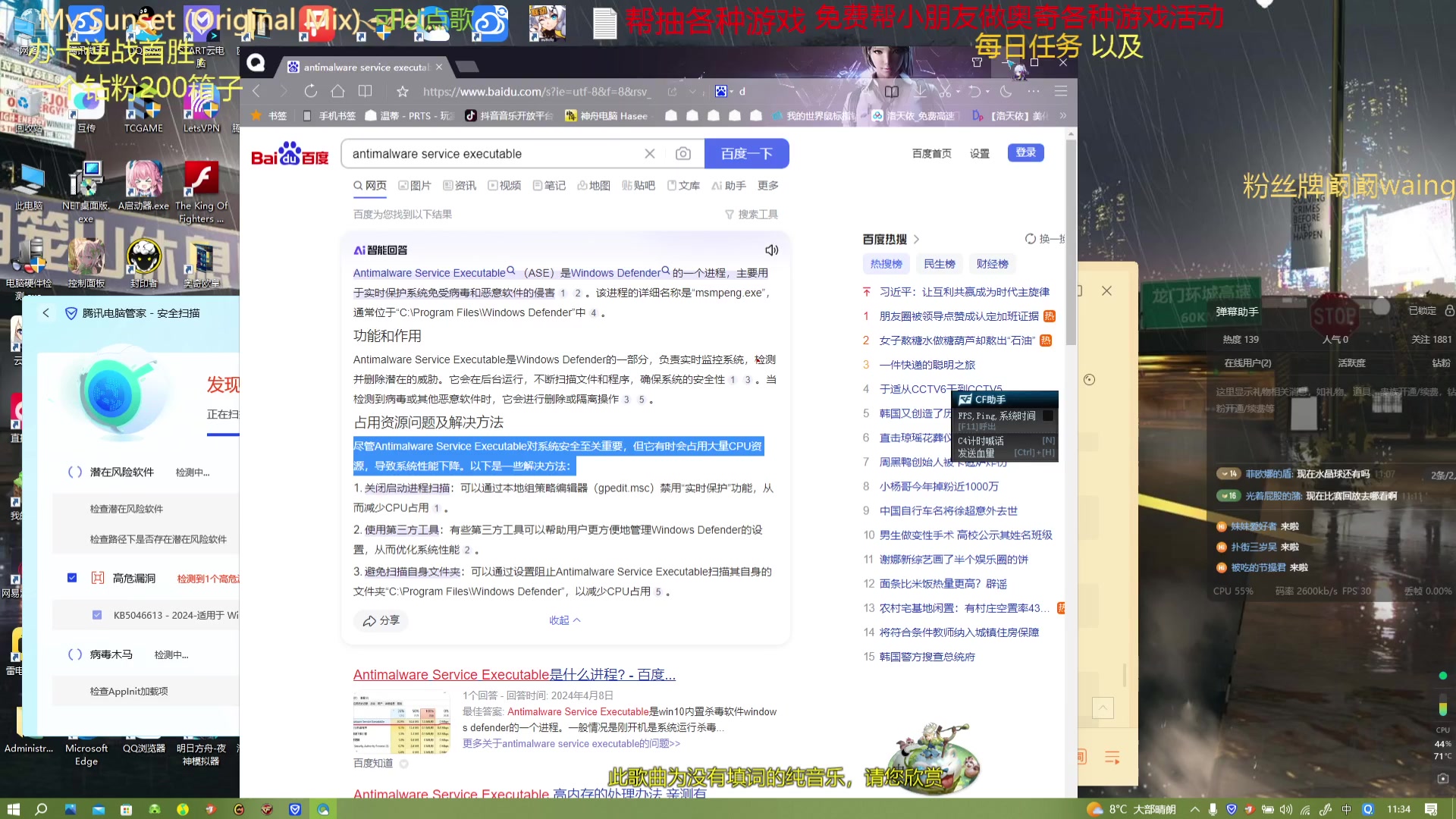Viewport: 1456px width, 819px height.
Task: Click the undo closed tab icon
Action: [x=974, y=92]
